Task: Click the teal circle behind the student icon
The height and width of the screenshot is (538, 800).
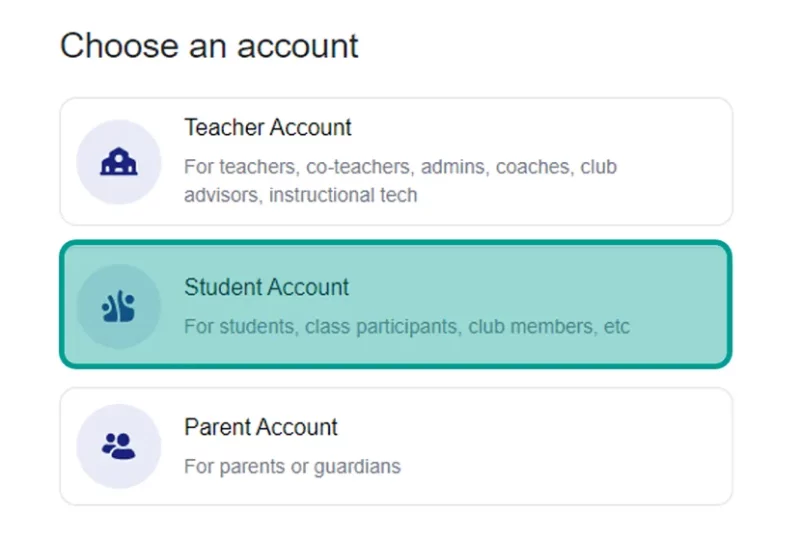Action: 118,306
